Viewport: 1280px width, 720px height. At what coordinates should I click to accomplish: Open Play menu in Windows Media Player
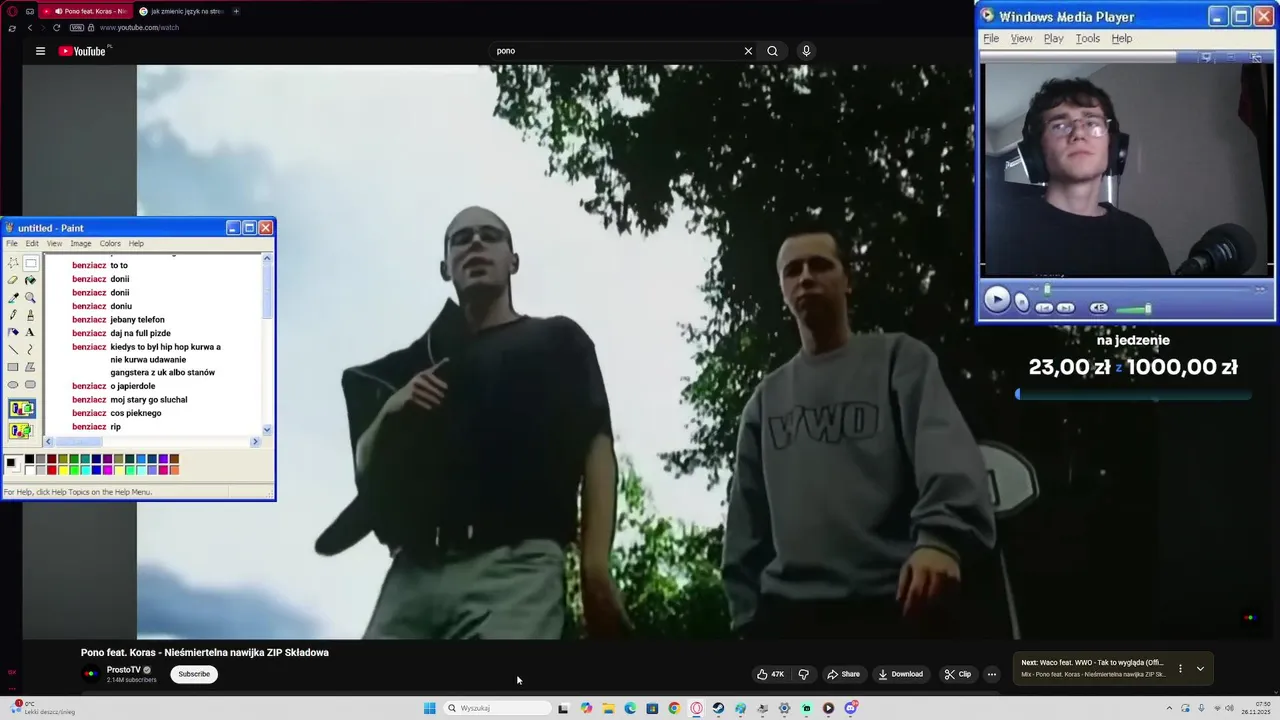(1054, 38)
